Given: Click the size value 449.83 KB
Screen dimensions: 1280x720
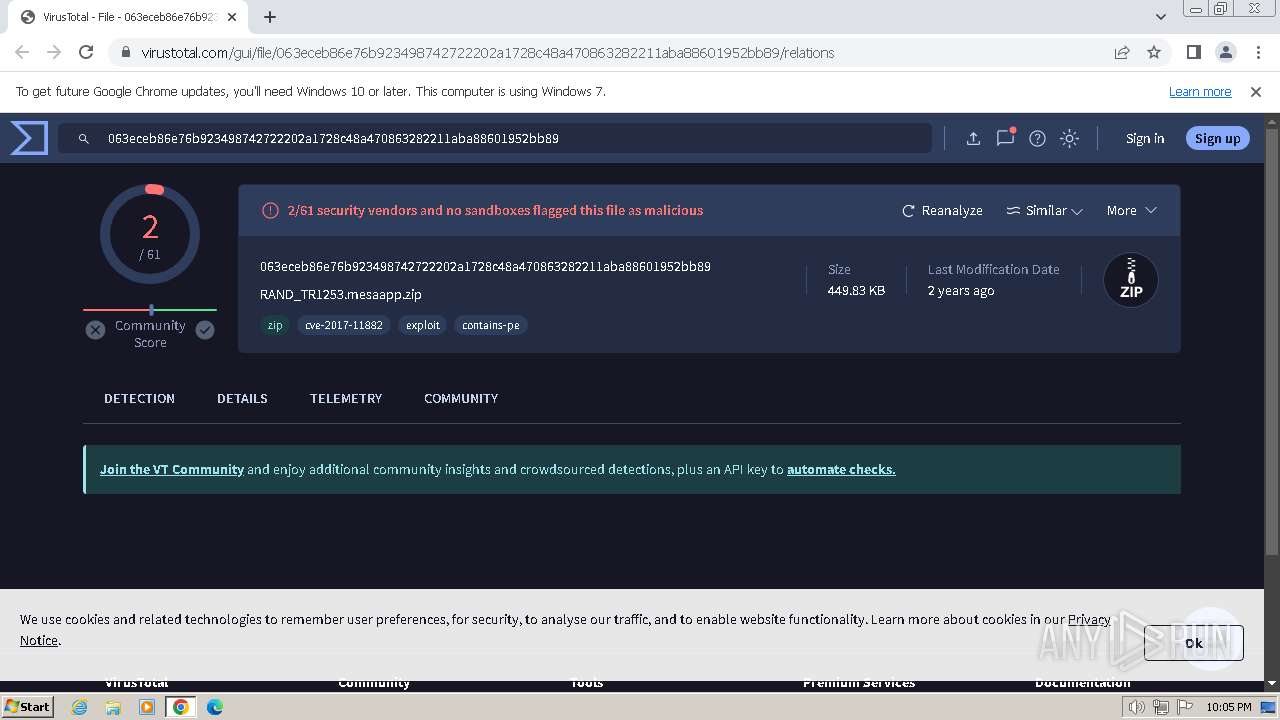Looking at the screenshot, I should click(x=856, y=291).
